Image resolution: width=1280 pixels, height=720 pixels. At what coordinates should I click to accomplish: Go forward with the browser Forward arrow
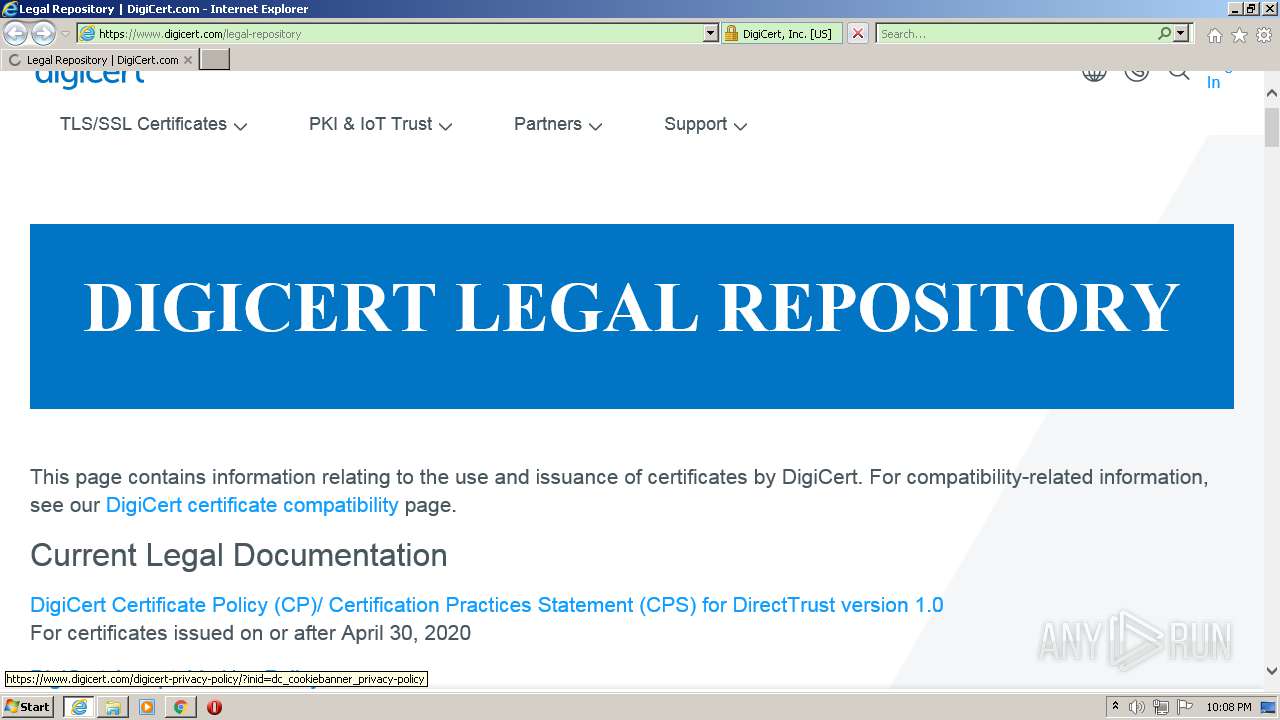[43, 34]
